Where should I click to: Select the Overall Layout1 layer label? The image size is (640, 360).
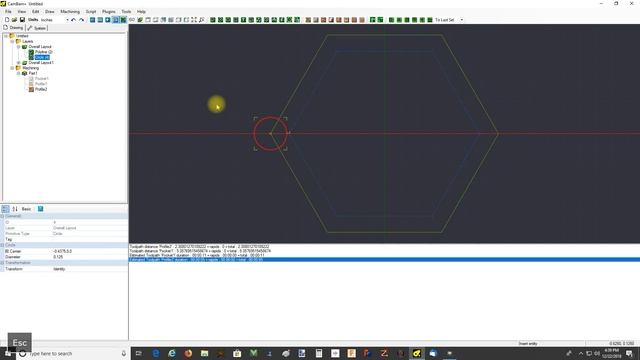(41, 63)
